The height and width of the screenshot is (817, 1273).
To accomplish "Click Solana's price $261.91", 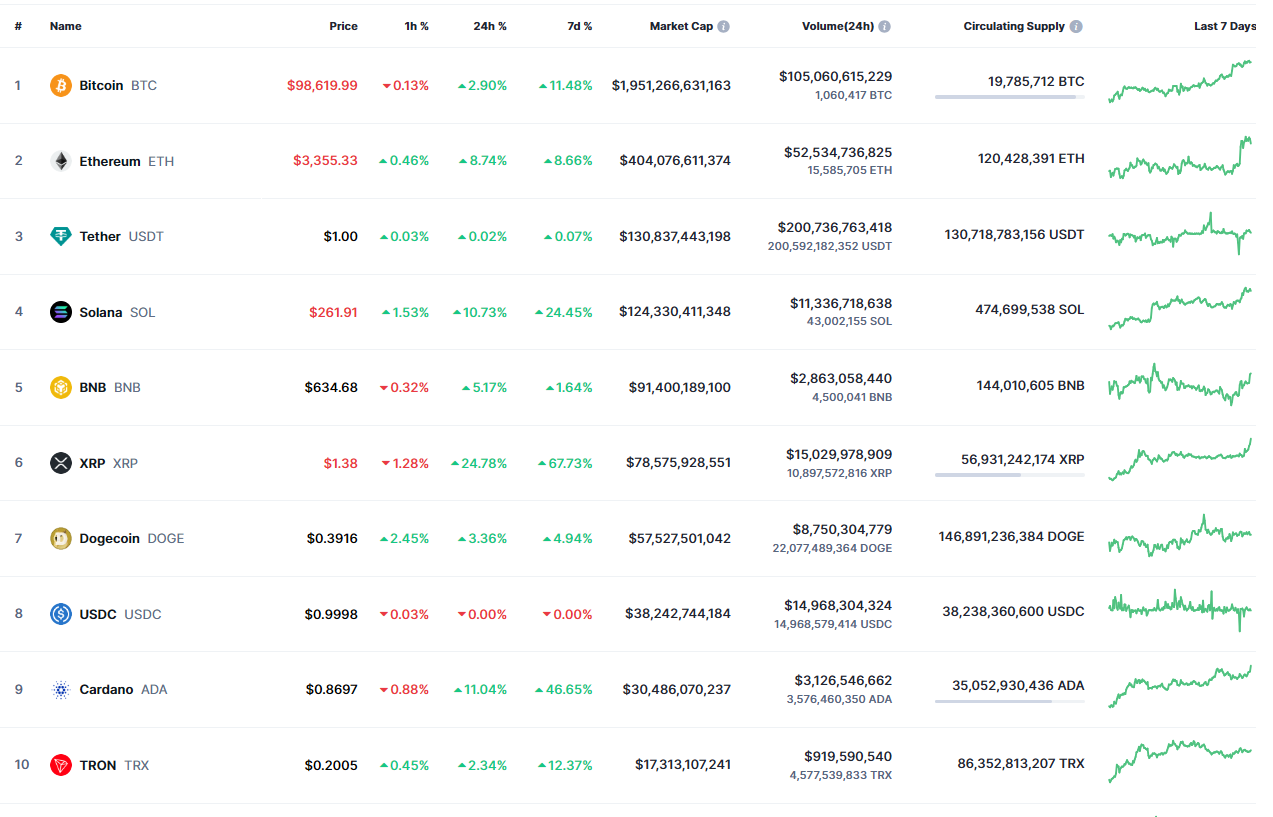I will point(333,312).
